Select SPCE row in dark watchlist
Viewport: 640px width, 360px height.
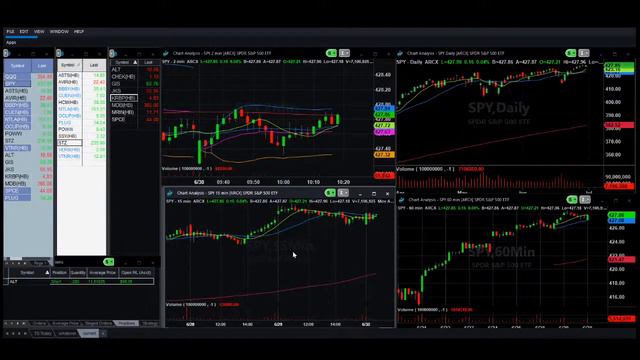[135, 119]
